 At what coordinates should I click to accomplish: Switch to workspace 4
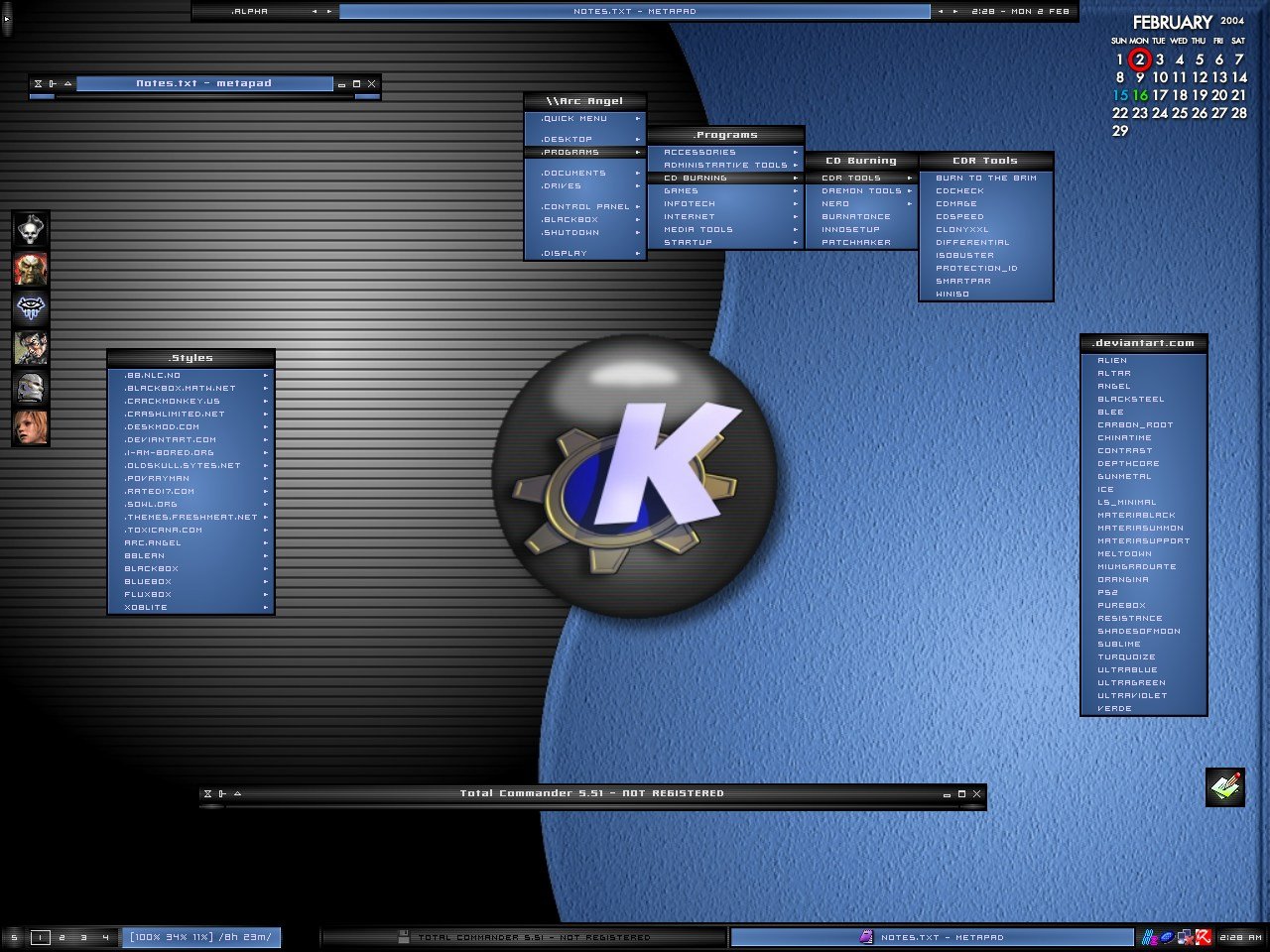pyautogui.click(x=105, y=937)
